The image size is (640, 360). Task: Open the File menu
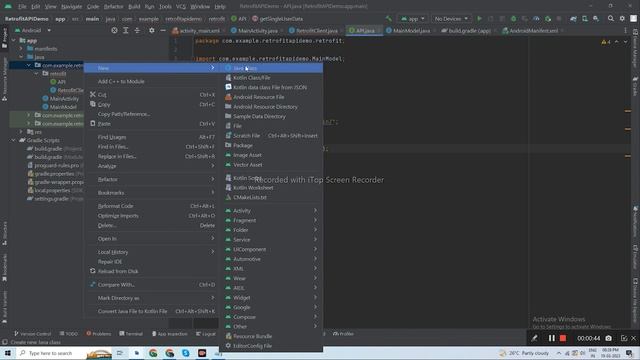(22, 7)
